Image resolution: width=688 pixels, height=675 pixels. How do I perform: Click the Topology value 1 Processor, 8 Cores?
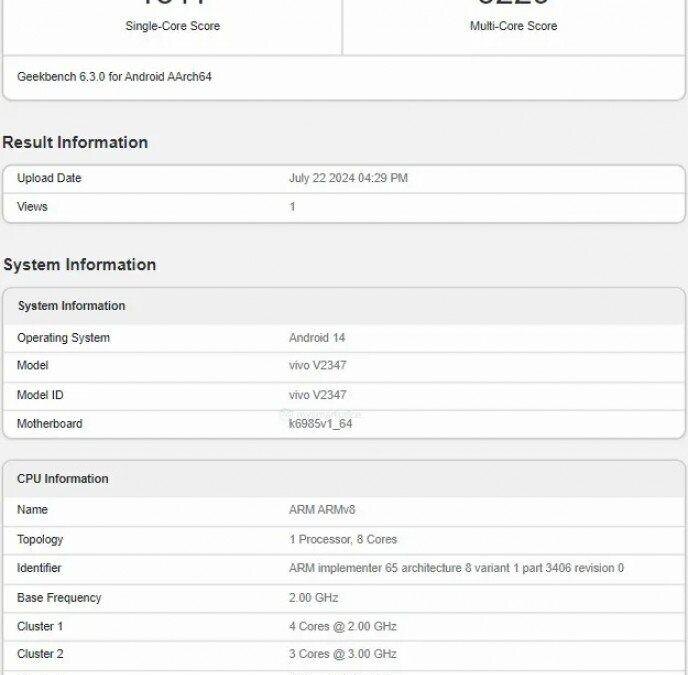click(x=343, y=539)
